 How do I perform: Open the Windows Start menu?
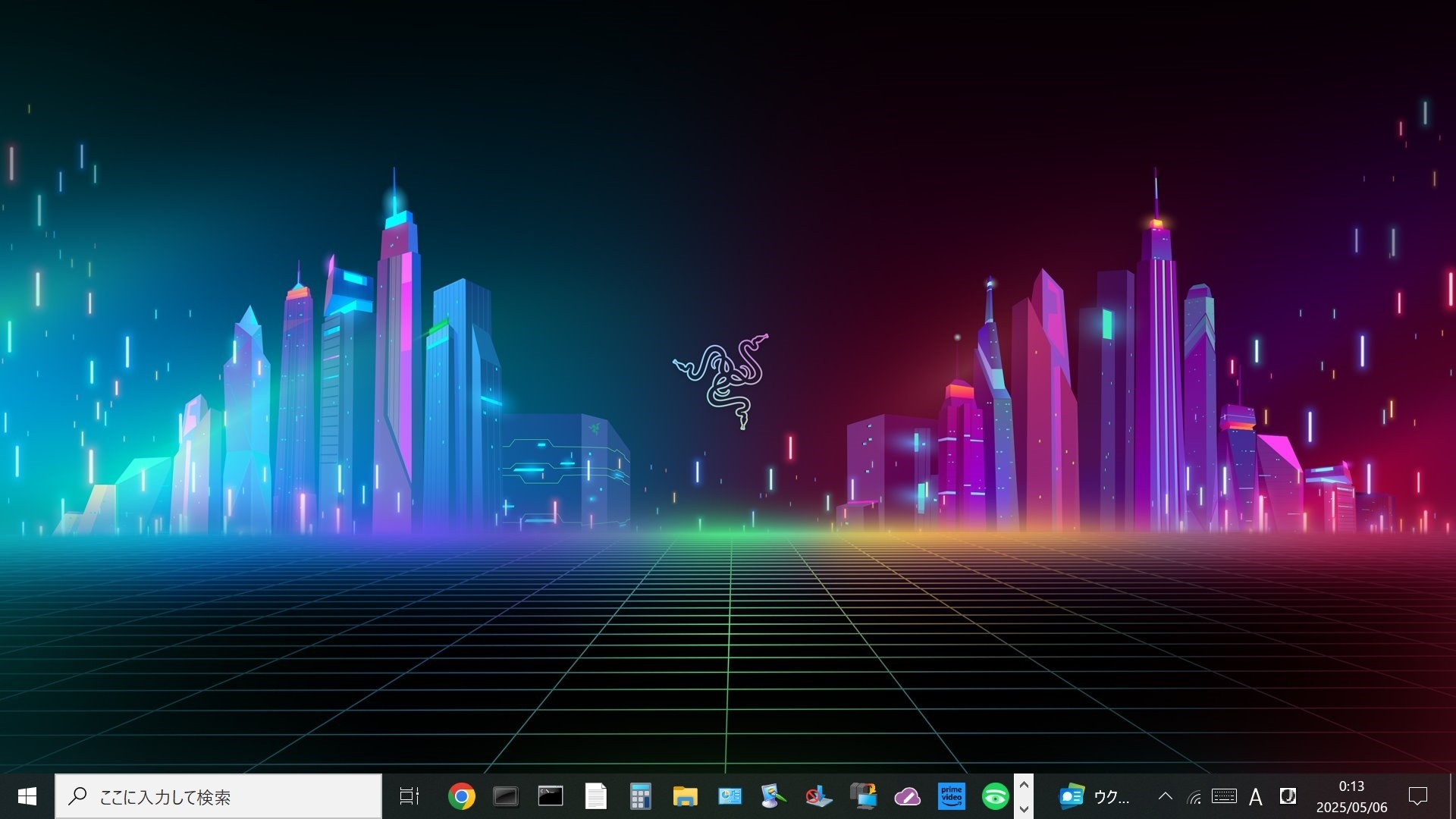coord(27,796)
